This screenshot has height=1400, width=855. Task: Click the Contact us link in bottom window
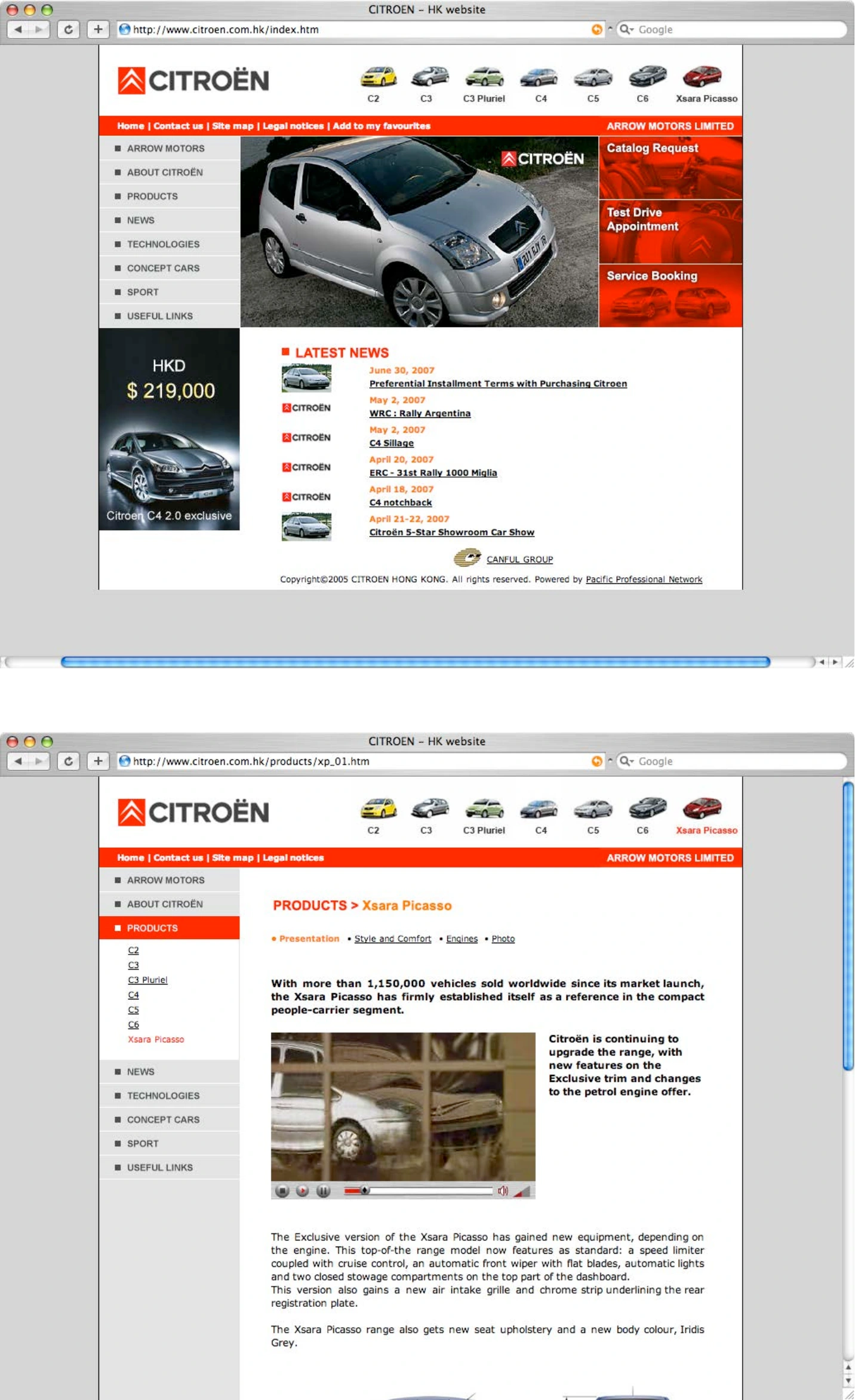pyautogui.click(x=178, y=857)
